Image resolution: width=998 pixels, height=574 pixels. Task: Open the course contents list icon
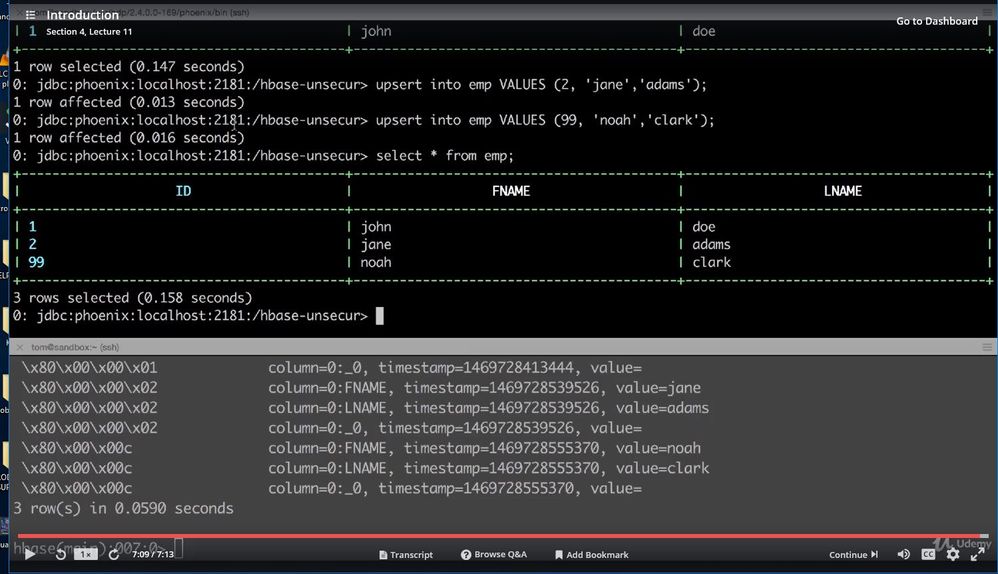tap(31, 15)
